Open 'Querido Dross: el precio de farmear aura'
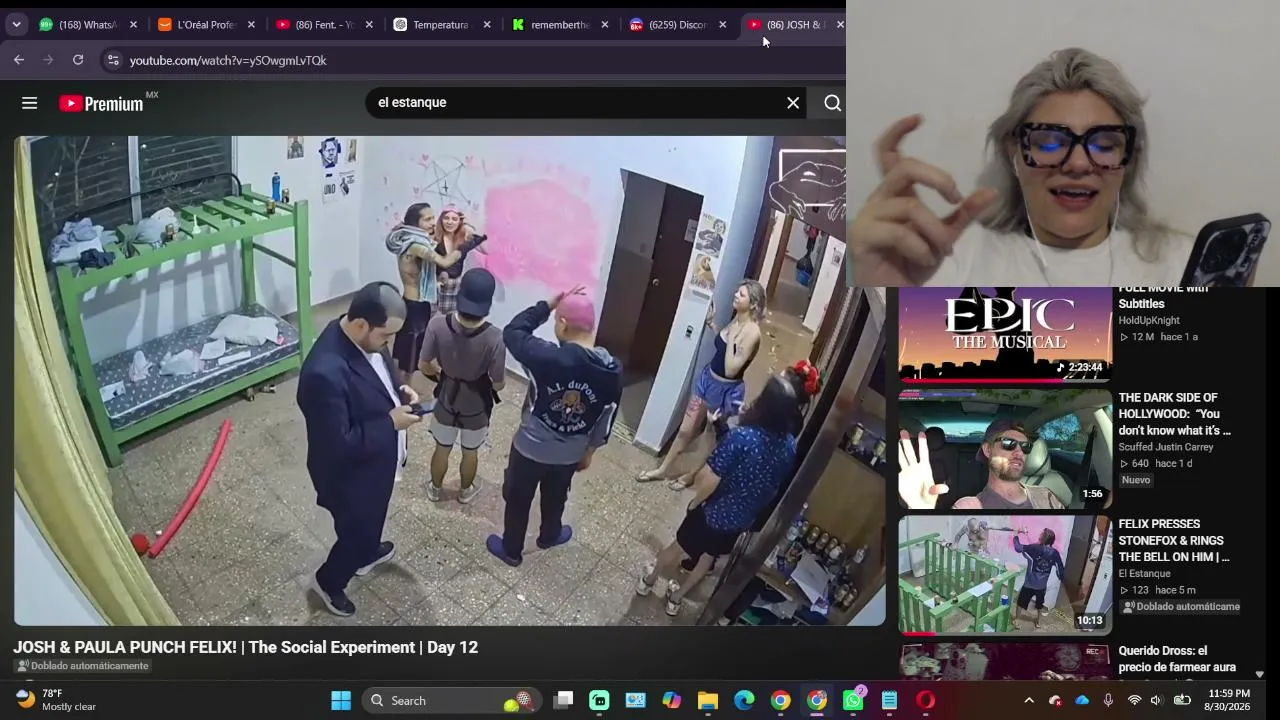Image resolution: width=1280 pixels, height=720 pixels. pyautogui.click(x=1177, y=659)
